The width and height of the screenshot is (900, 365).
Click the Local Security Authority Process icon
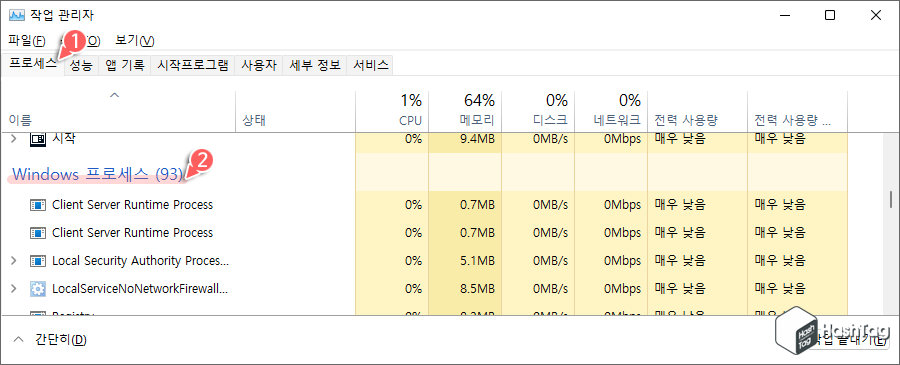tap(37, 261)
